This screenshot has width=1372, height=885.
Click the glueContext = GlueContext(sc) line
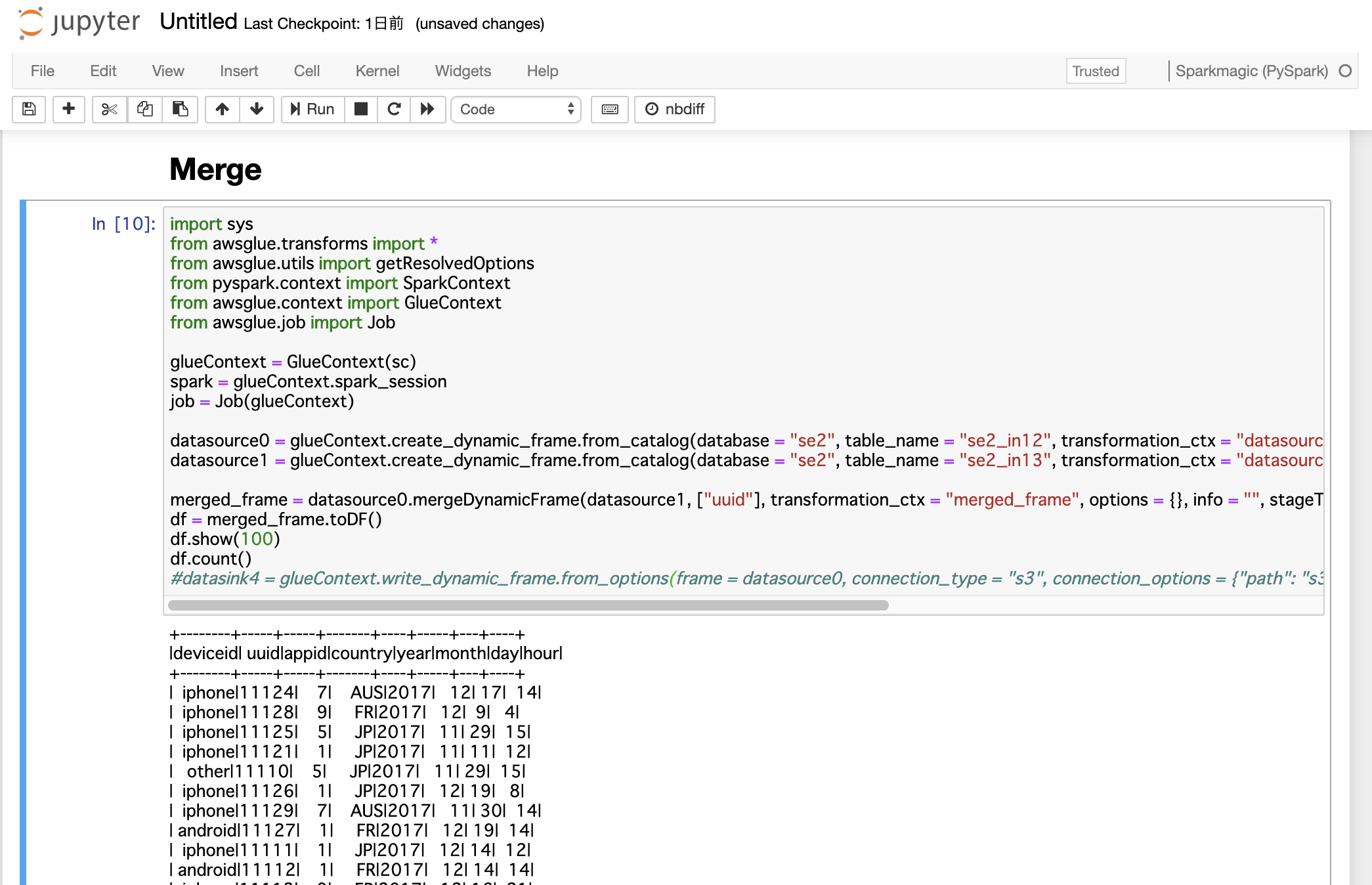click(293, 362)
